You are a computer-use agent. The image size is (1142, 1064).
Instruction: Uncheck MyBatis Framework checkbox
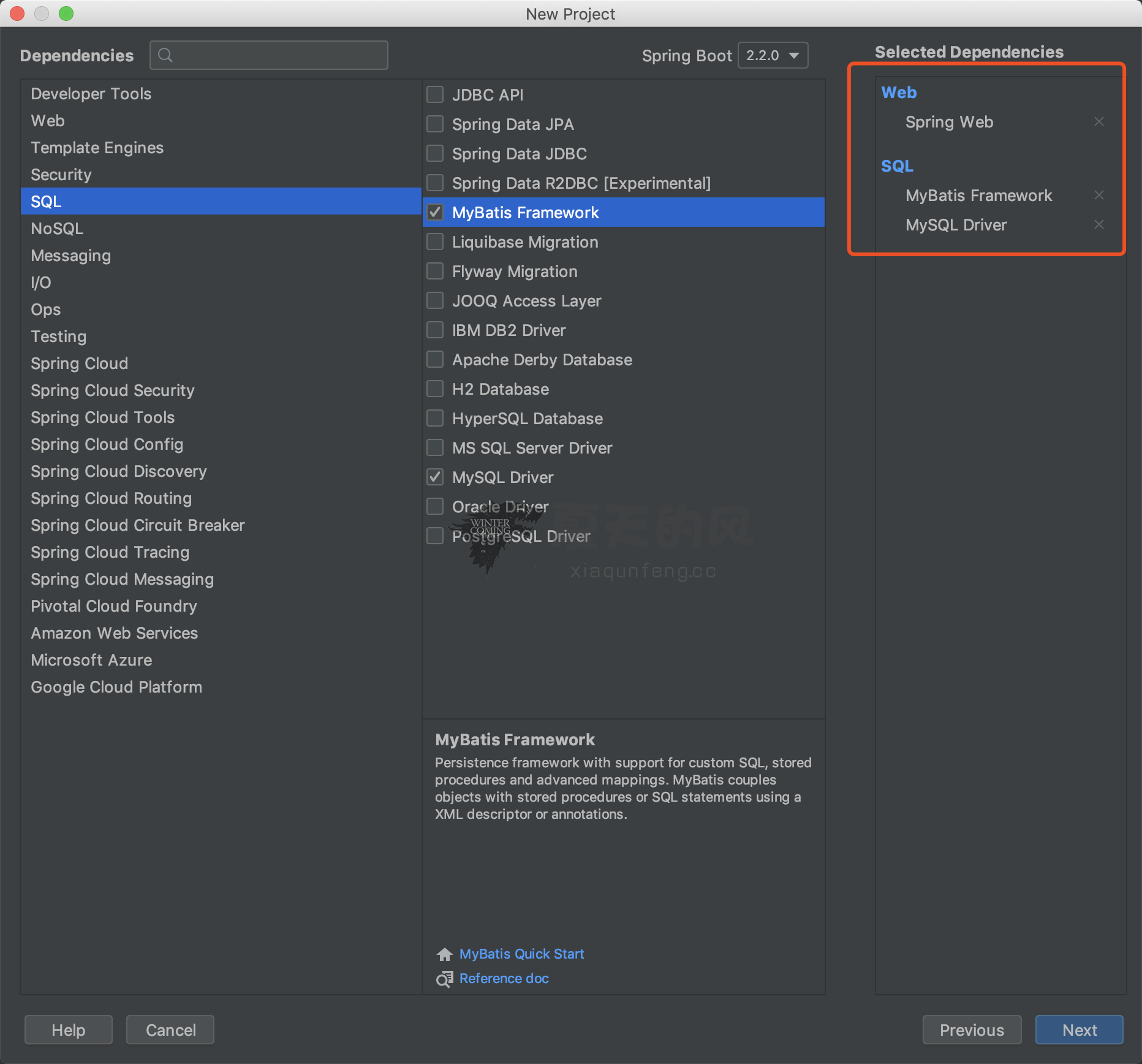(435, 212)
